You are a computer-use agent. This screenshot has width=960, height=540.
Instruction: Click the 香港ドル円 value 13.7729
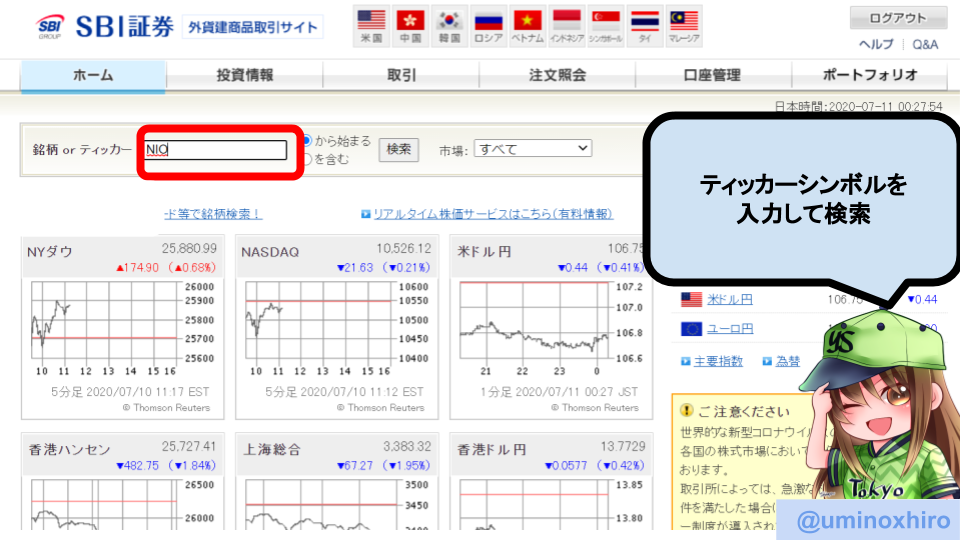622,446
